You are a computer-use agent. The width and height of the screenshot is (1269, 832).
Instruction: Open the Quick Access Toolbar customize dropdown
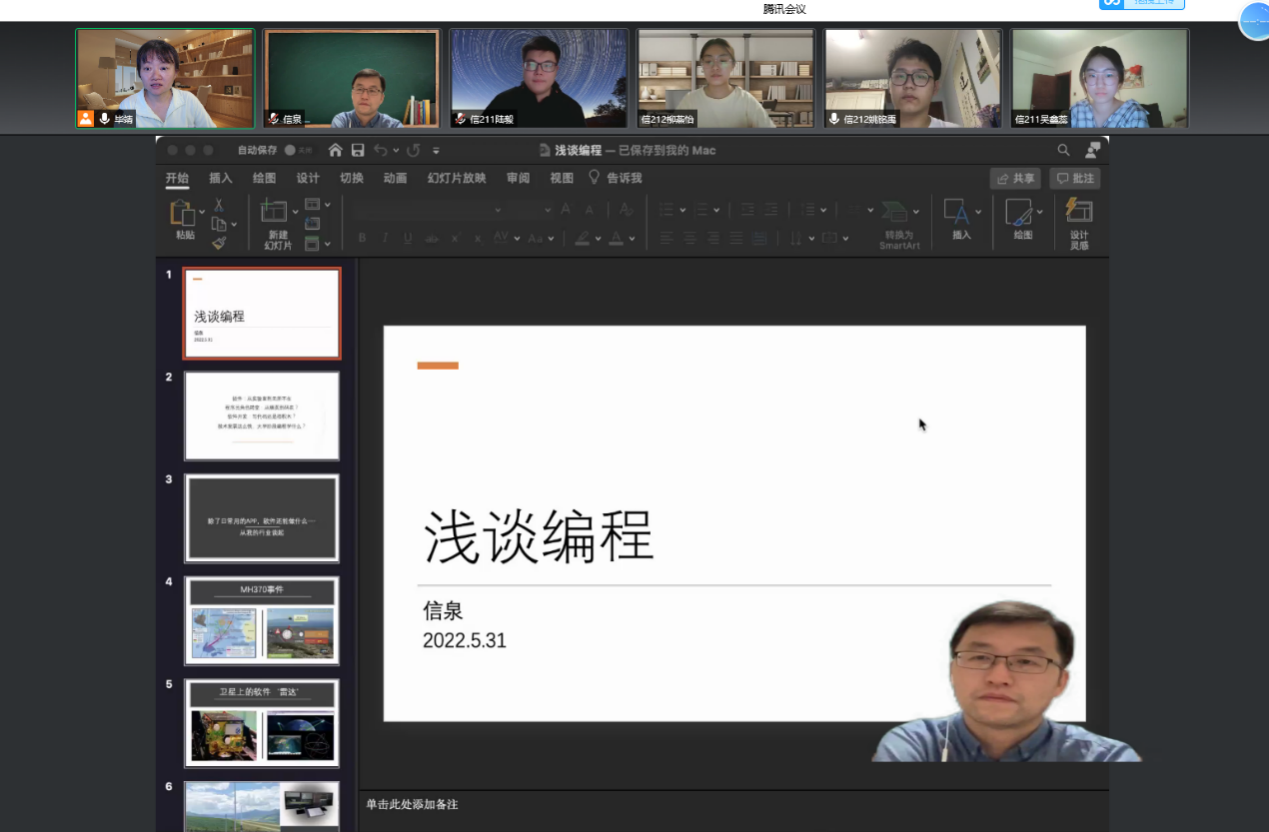coord(436,151)
